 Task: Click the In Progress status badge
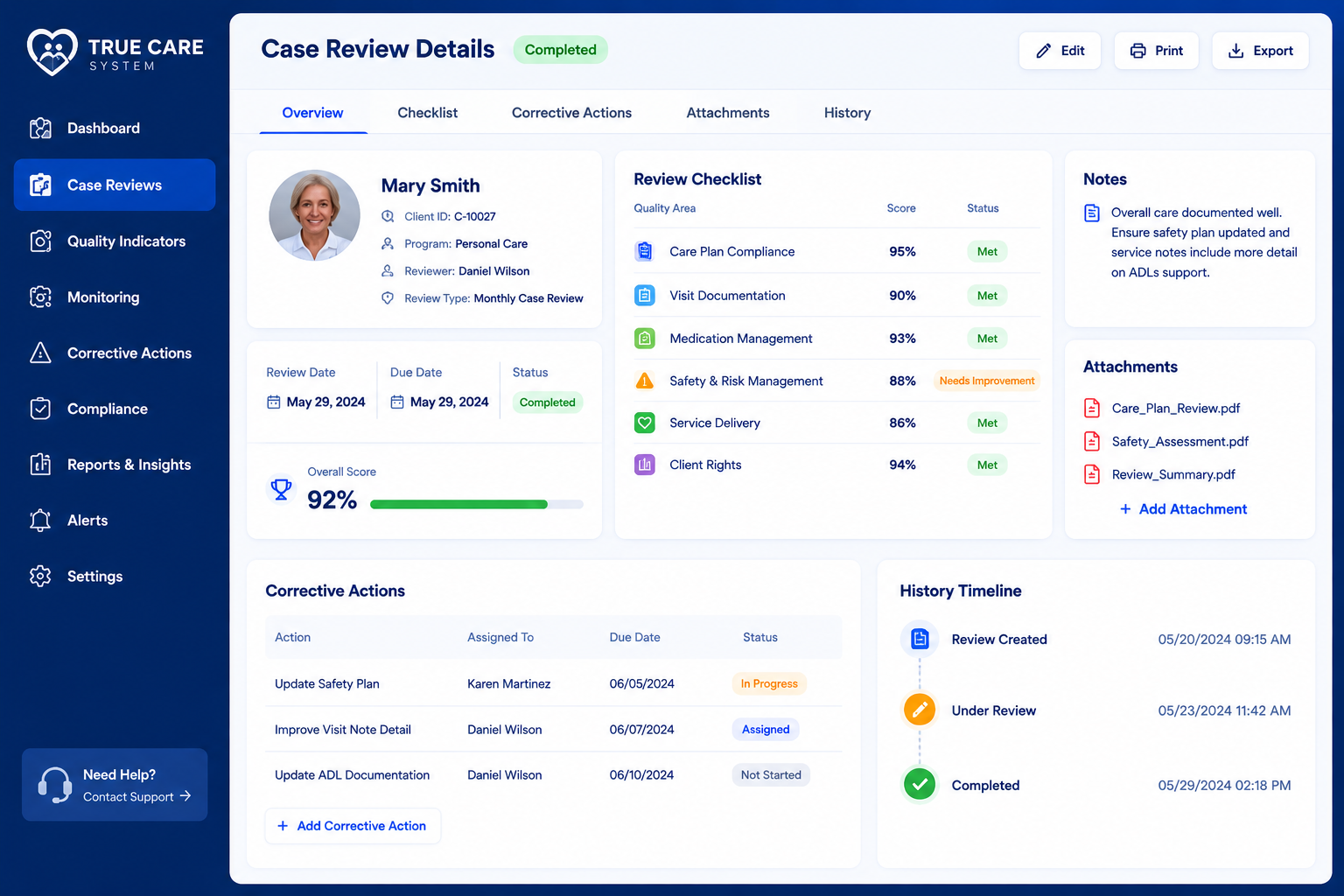coord(769,683)
